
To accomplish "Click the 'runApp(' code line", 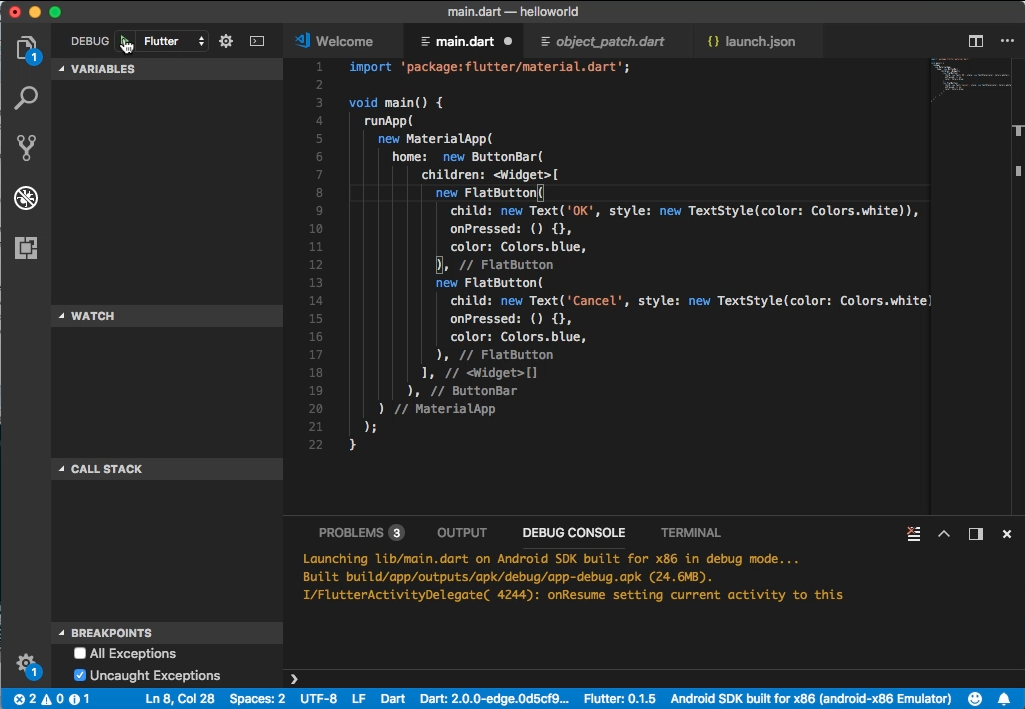I will tap(388, 121).
